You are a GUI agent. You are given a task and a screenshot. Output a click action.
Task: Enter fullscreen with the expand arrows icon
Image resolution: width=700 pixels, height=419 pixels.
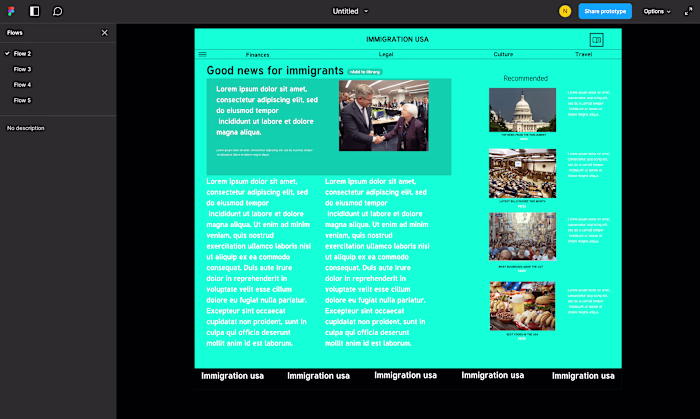click(688, 12)
